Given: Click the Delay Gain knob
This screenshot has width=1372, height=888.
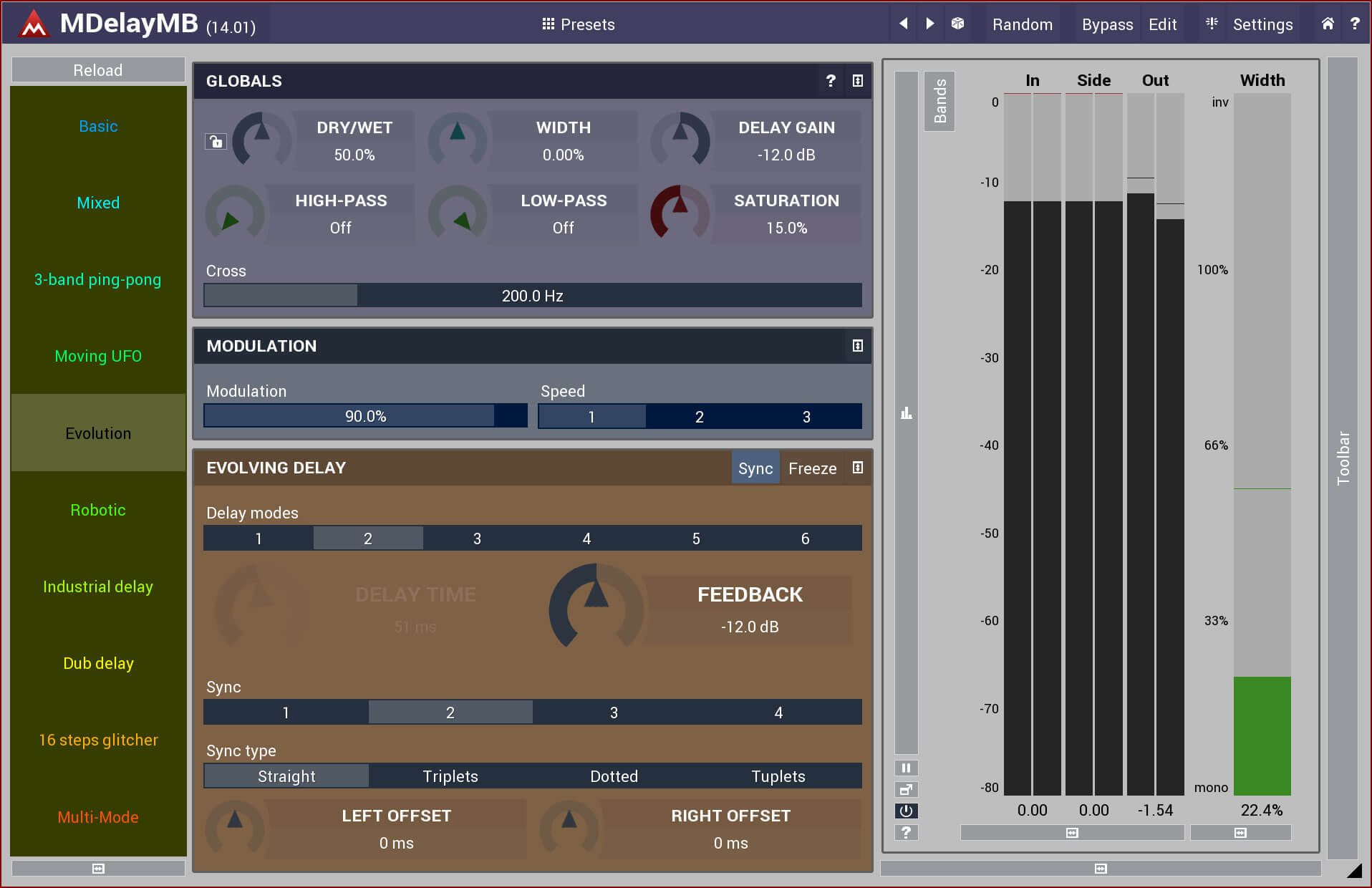Looking at the screenshot, I should pyautogui.click(x=680, y=140).
